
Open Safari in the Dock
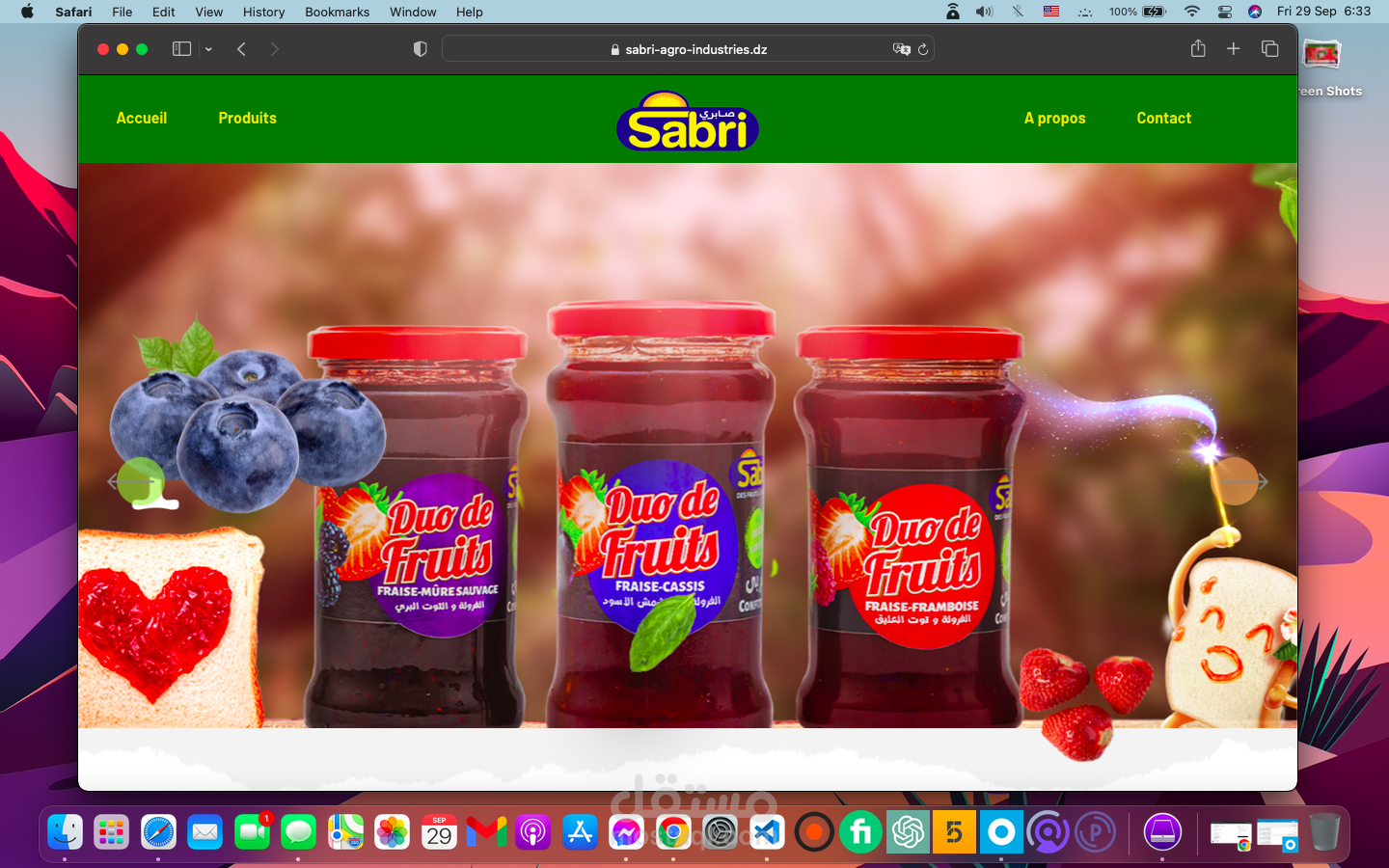tap(158, 831)
